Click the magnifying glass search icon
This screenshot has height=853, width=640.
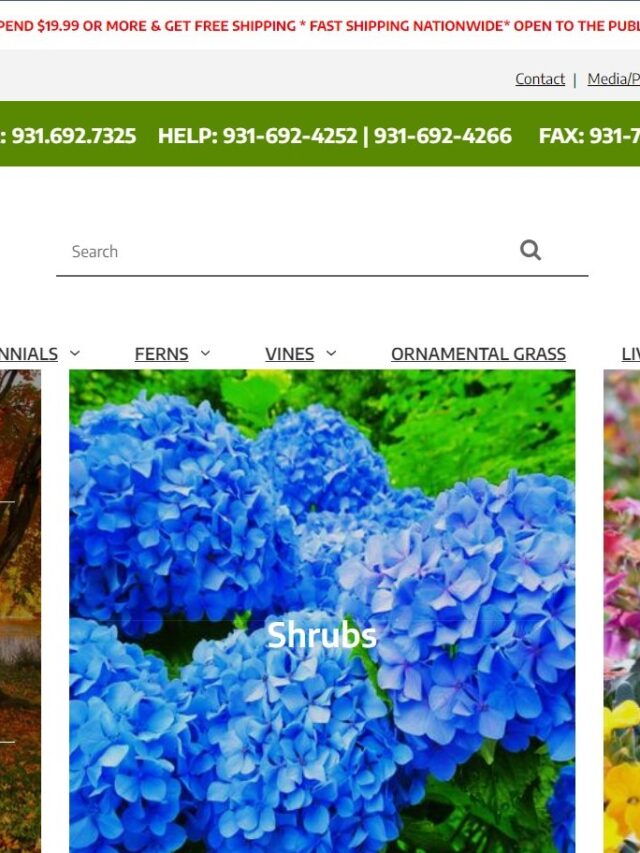[530, 251]
